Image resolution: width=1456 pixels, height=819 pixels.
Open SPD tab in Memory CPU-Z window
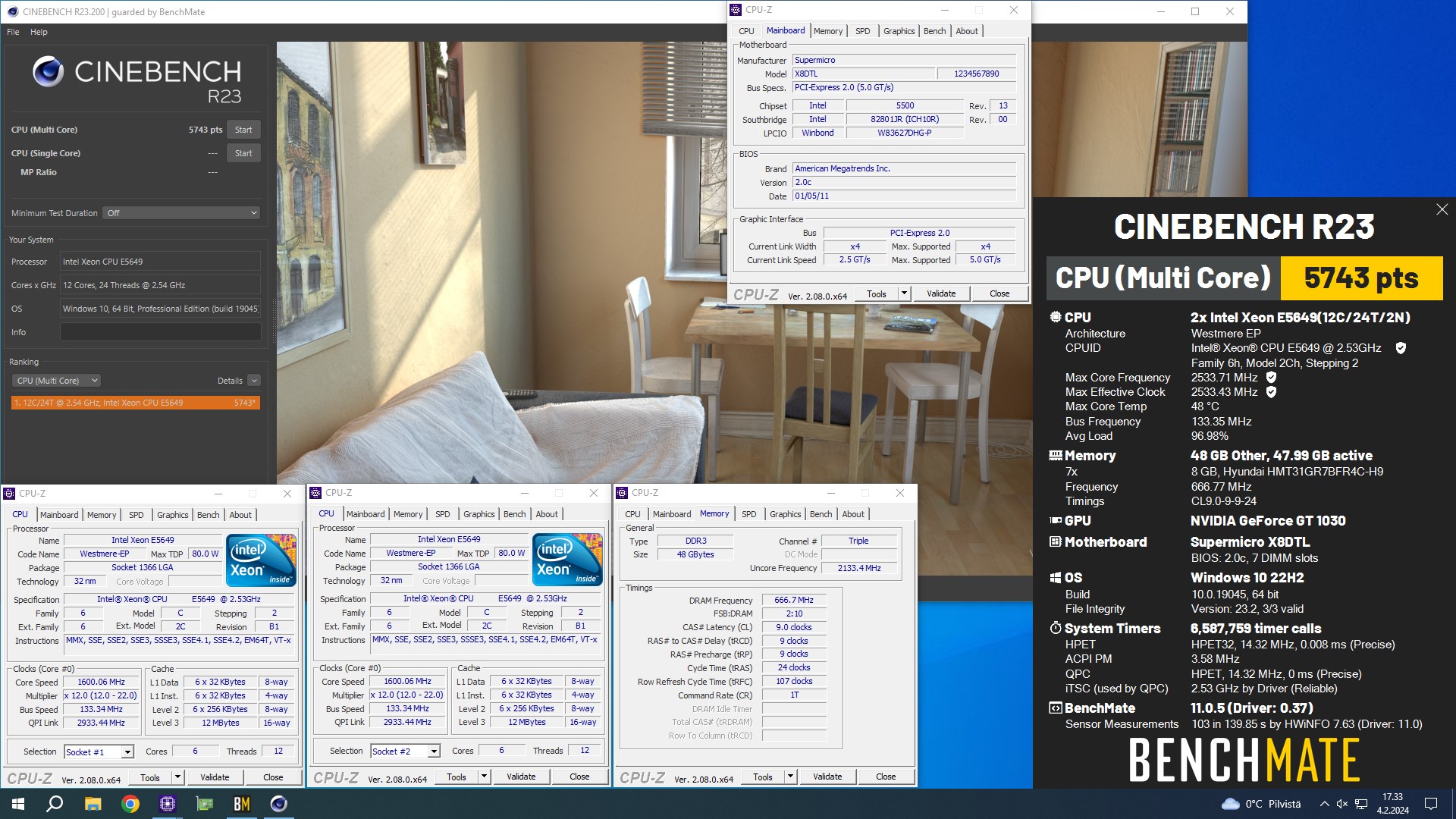click(748, 514)
